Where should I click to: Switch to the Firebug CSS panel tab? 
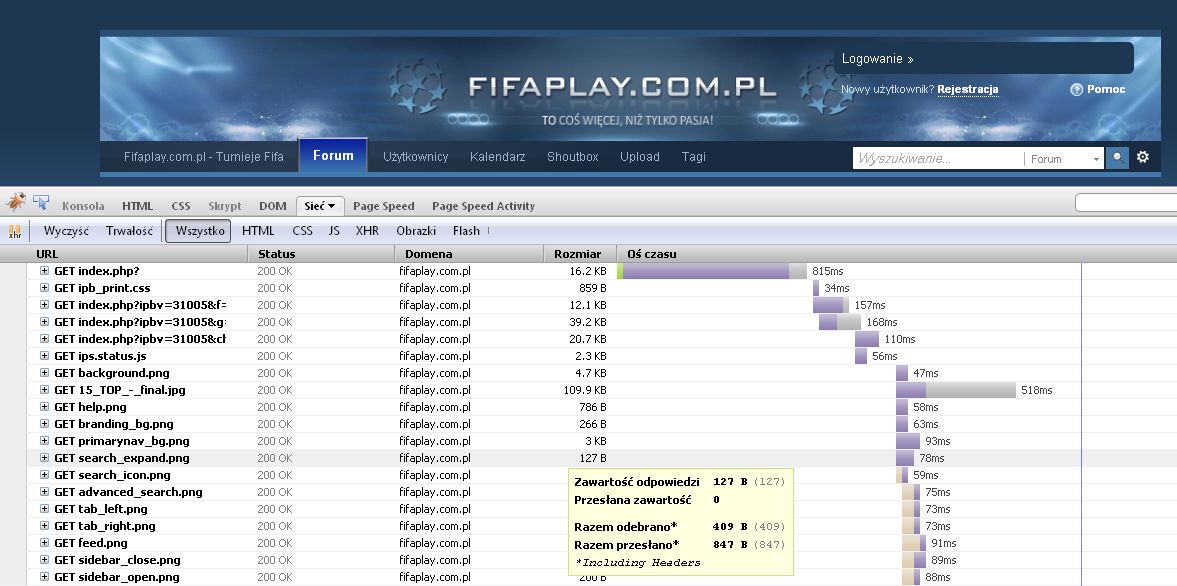point(181,206)
